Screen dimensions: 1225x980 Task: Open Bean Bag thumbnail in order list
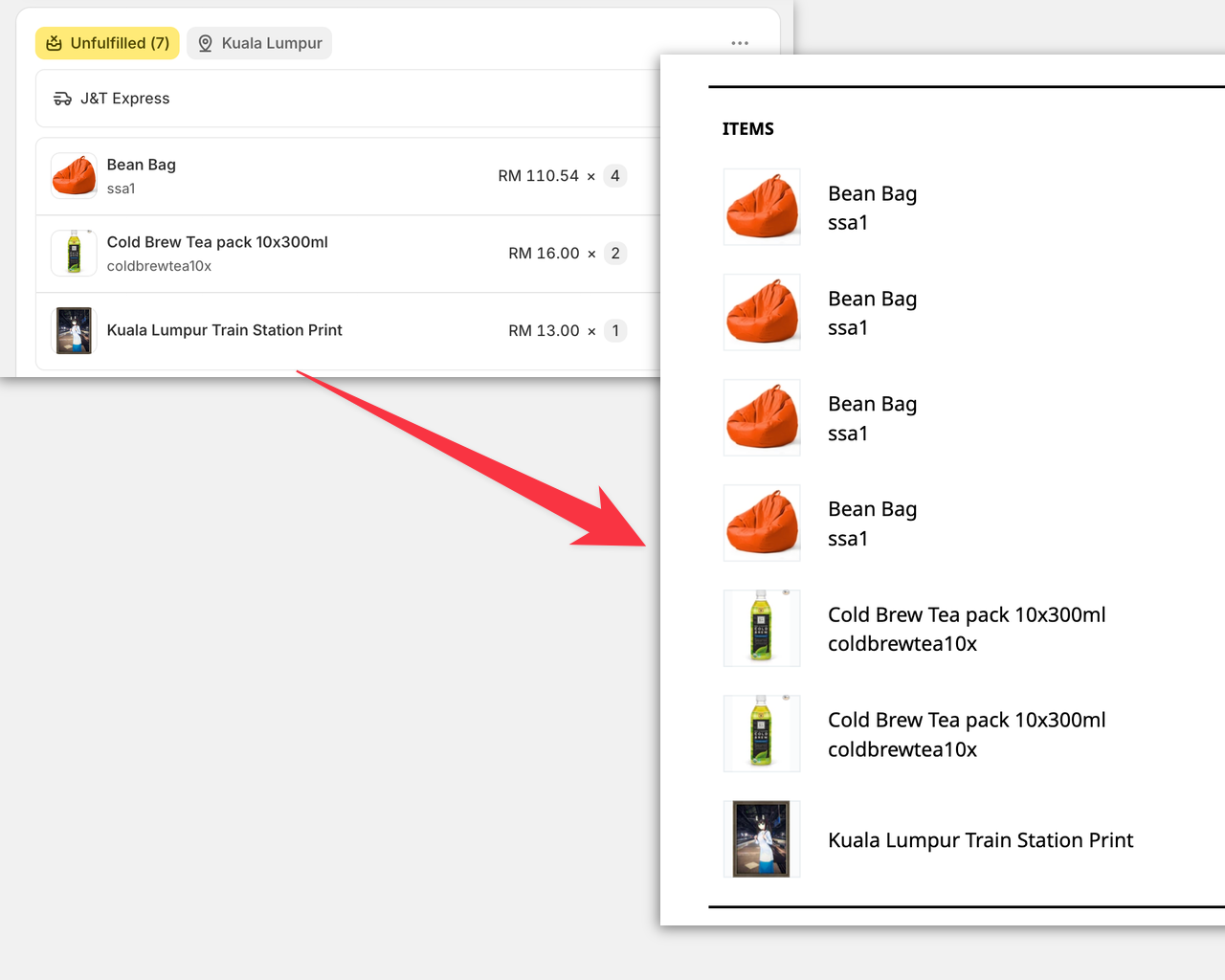74,176
